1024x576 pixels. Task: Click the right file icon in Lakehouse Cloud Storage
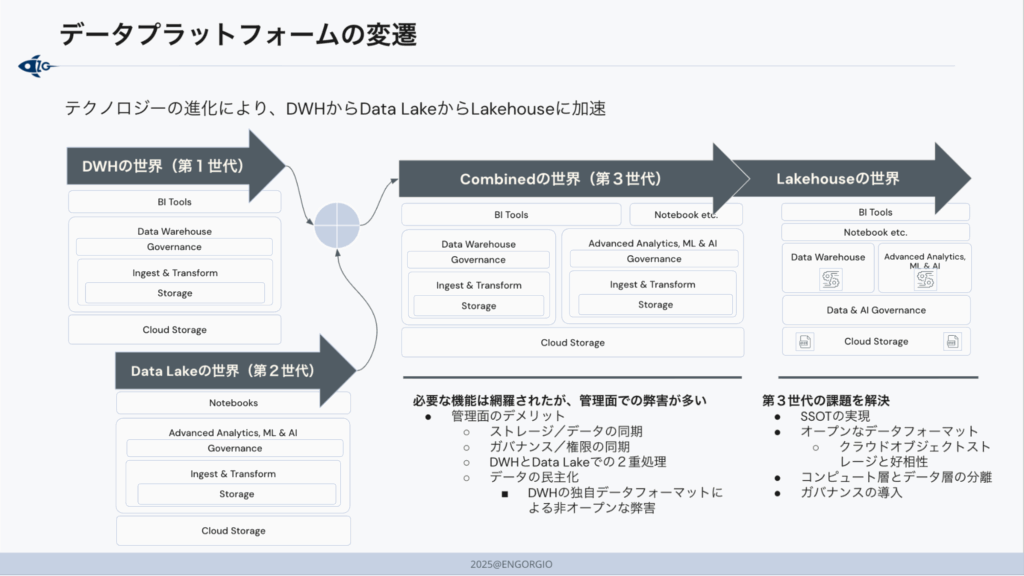click(951, 342)
